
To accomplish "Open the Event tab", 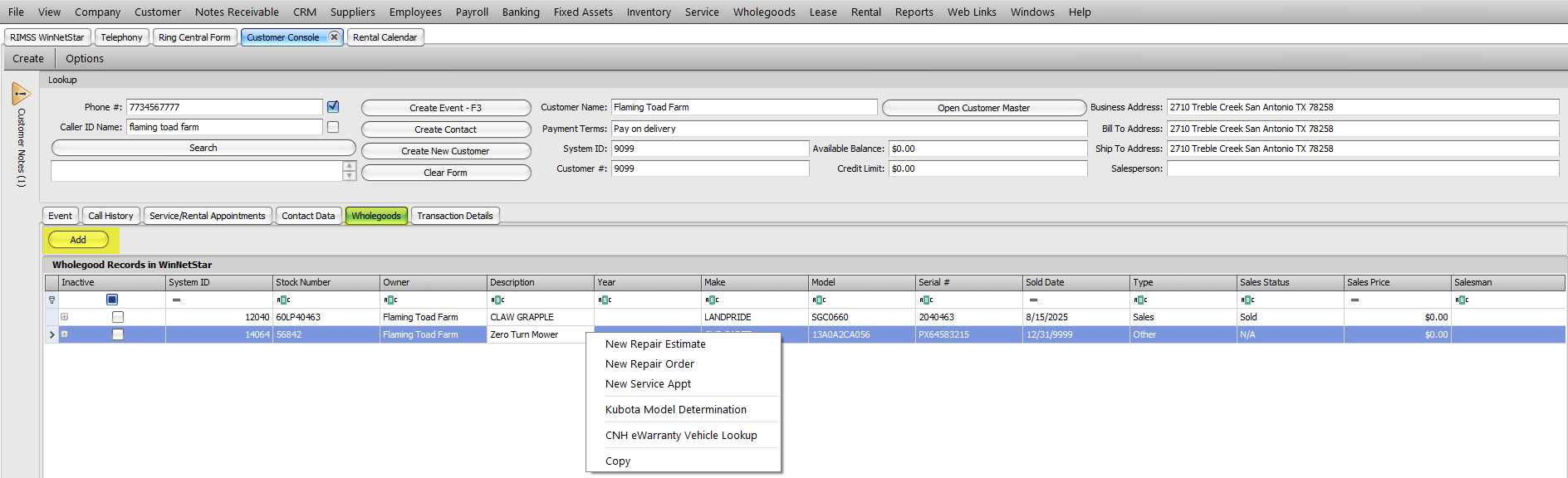I will click(x=60, y=216).
